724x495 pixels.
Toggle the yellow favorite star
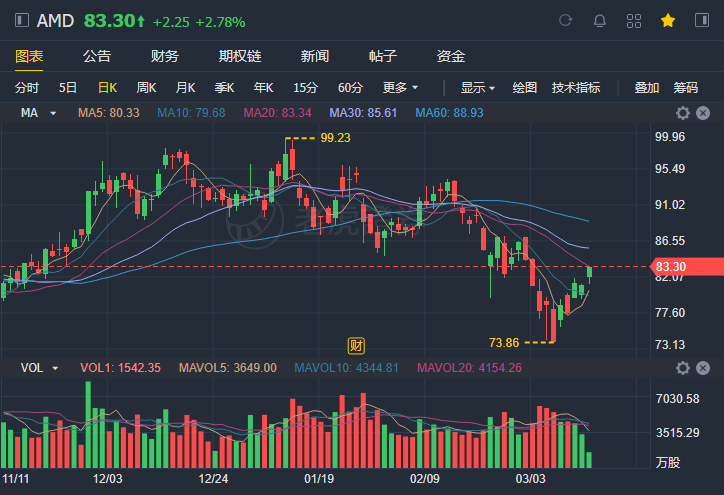pyautogui.click(x=668, y=20)
